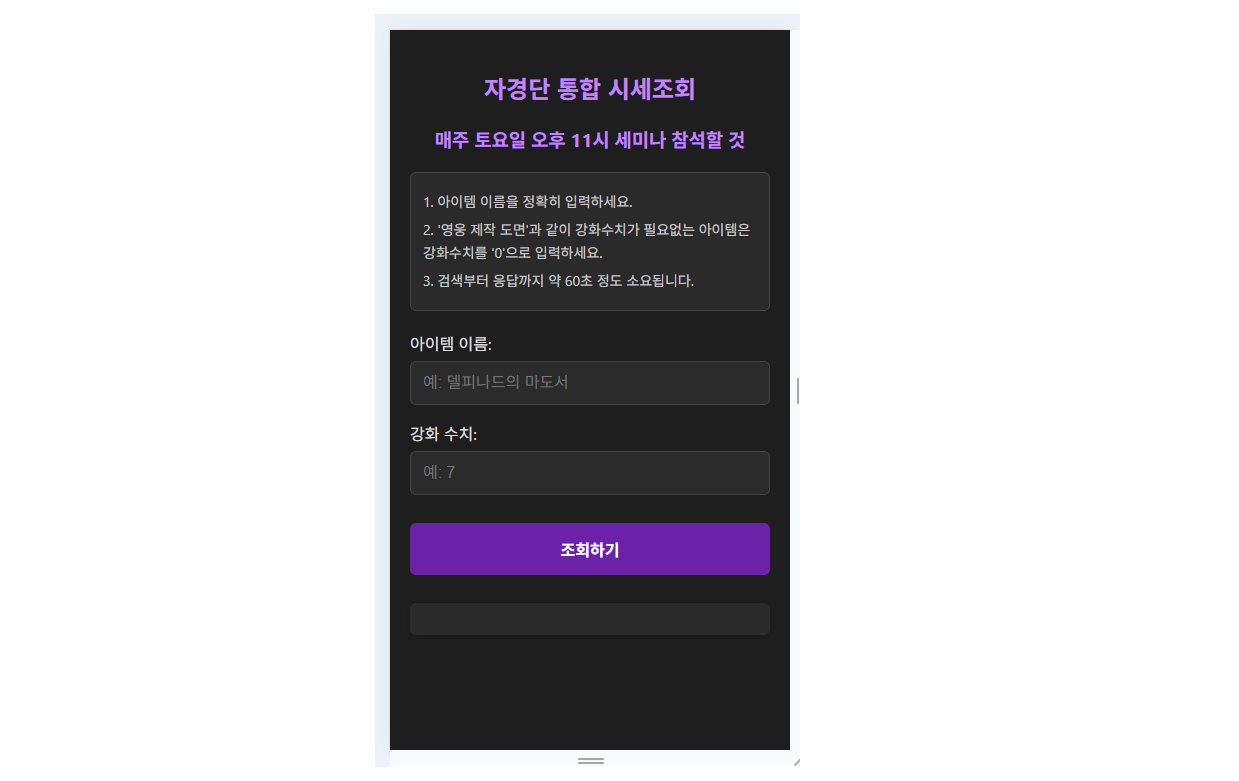
Task: Click the bottom horizontal resize handle icon
Action: click(590, 761)
